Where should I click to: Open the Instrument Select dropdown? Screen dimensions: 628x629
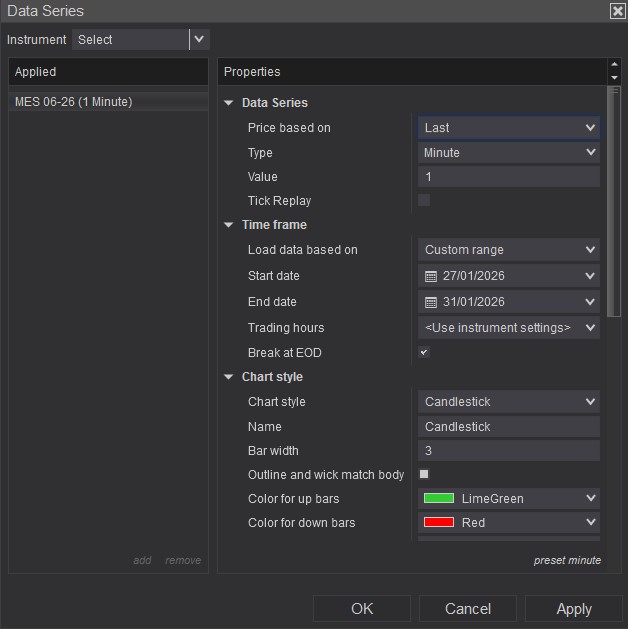click(199, 39)
